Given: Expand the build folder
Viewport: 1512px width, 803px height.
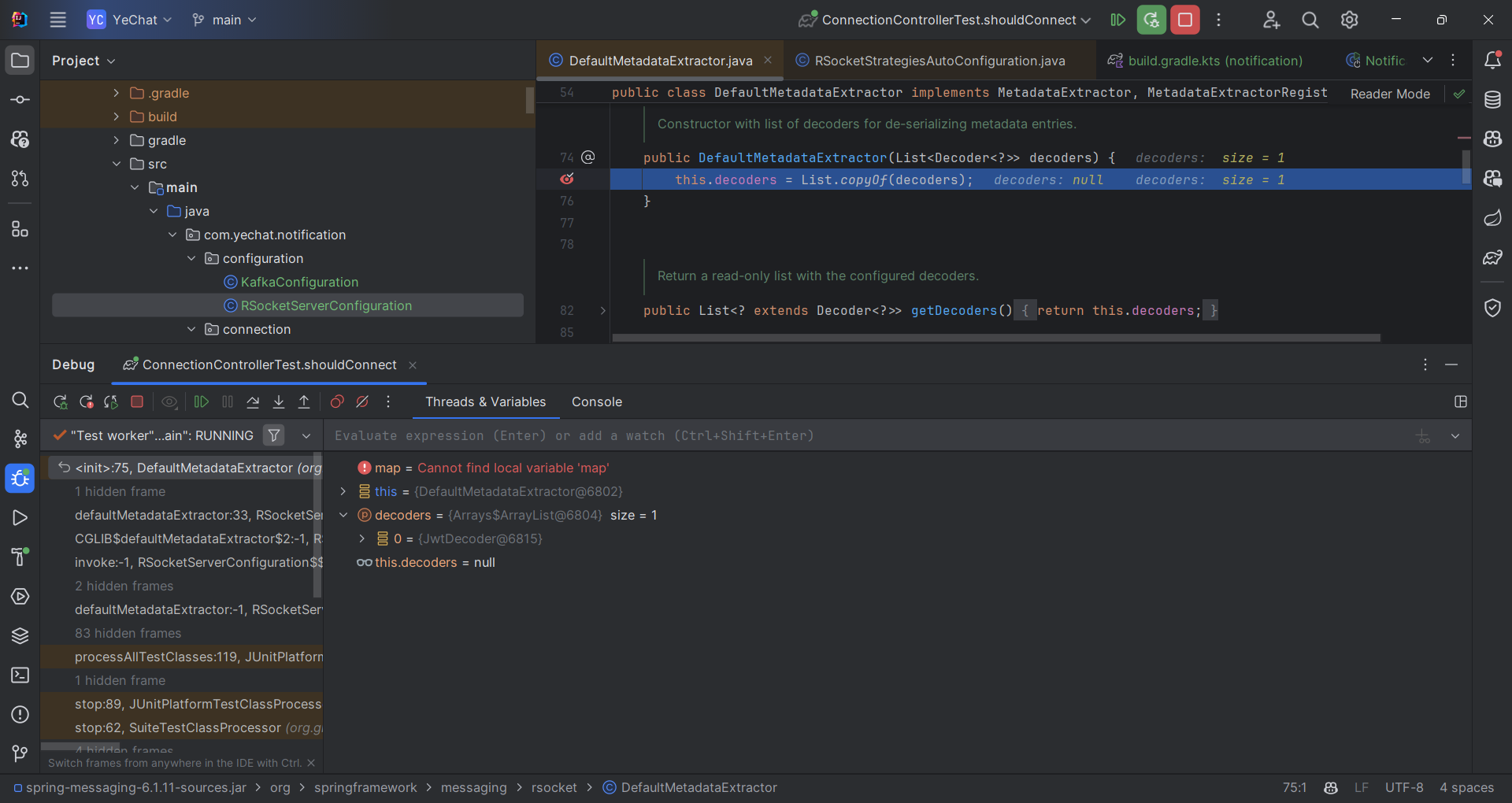Looking at the screenshot, I should click(x=117, y=117).
